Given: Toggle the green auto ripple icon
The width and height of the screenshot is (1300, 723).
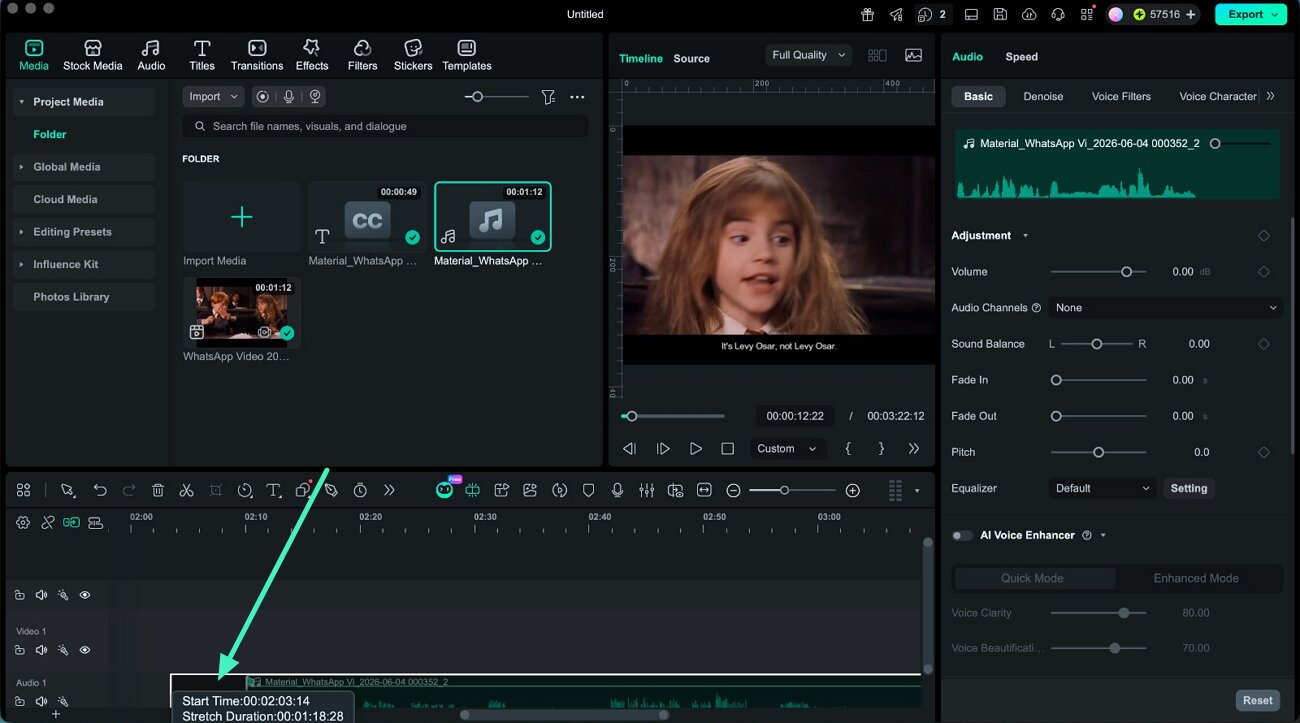Looking at the screenshot, I should pos(71,522).
